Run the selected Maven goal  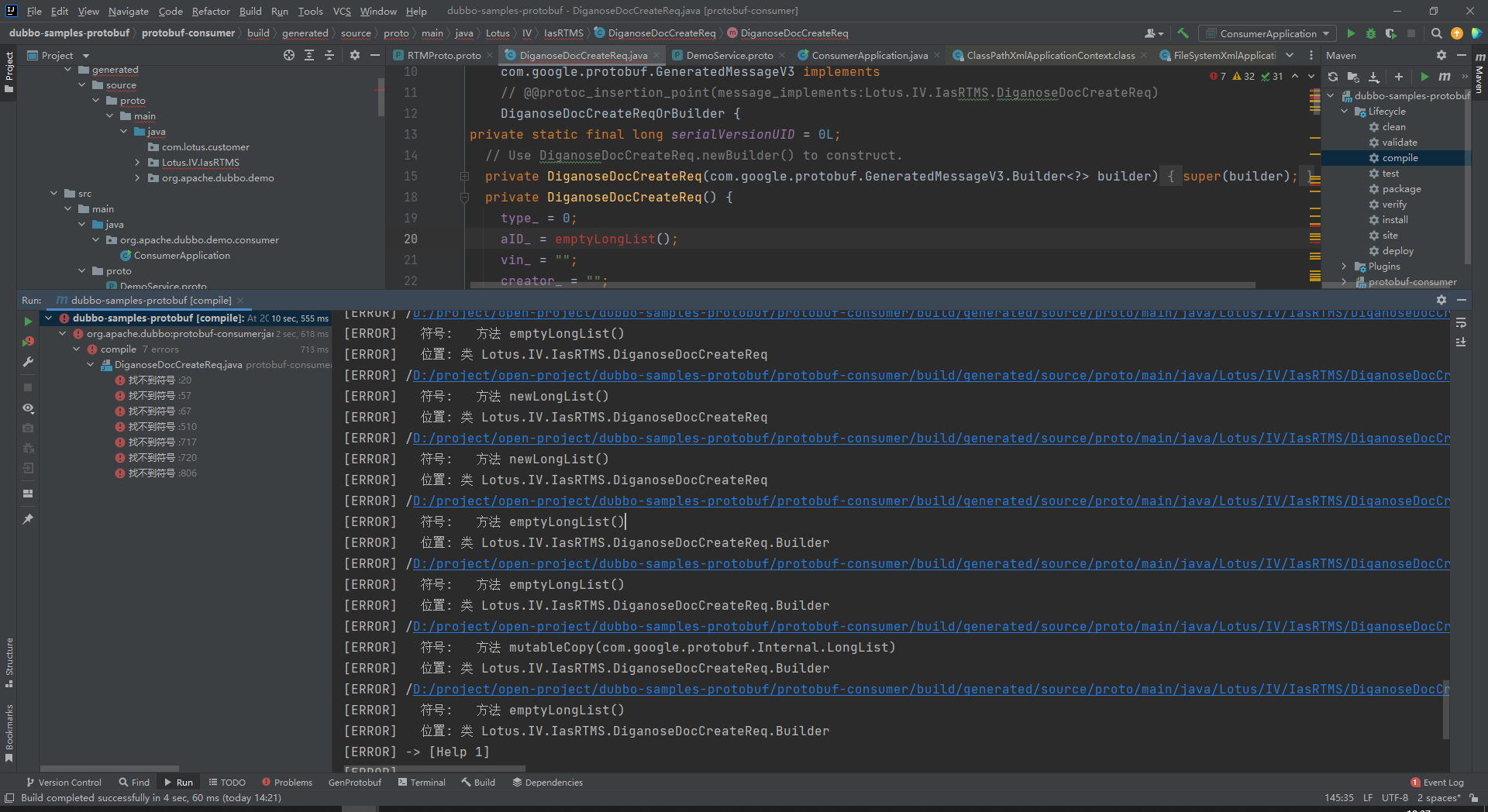[x=1424, y=77]
